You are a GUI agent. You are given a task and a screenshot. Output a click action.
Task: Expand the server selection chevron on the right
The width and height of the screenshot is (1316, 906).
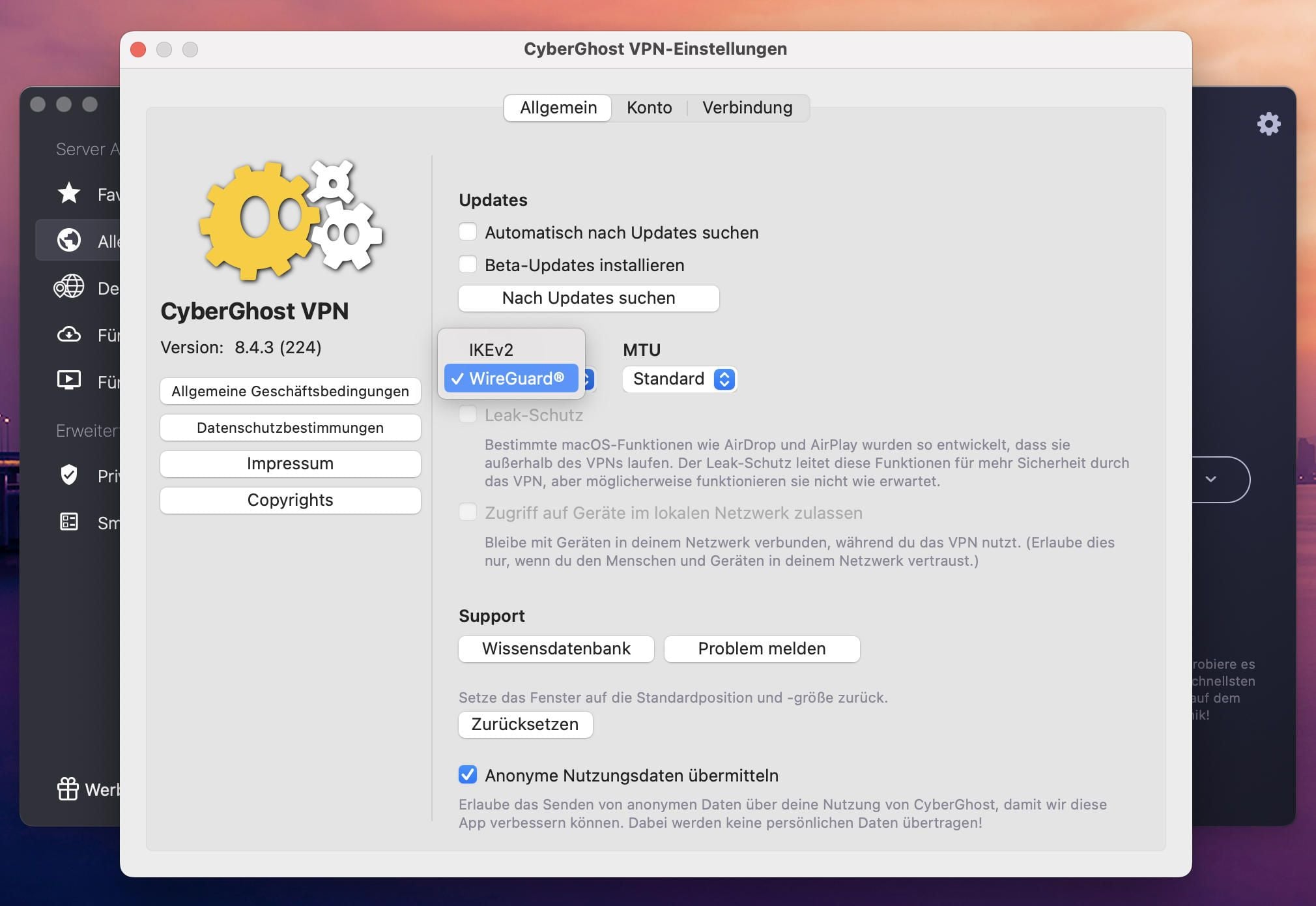(x=1210, y=479)
